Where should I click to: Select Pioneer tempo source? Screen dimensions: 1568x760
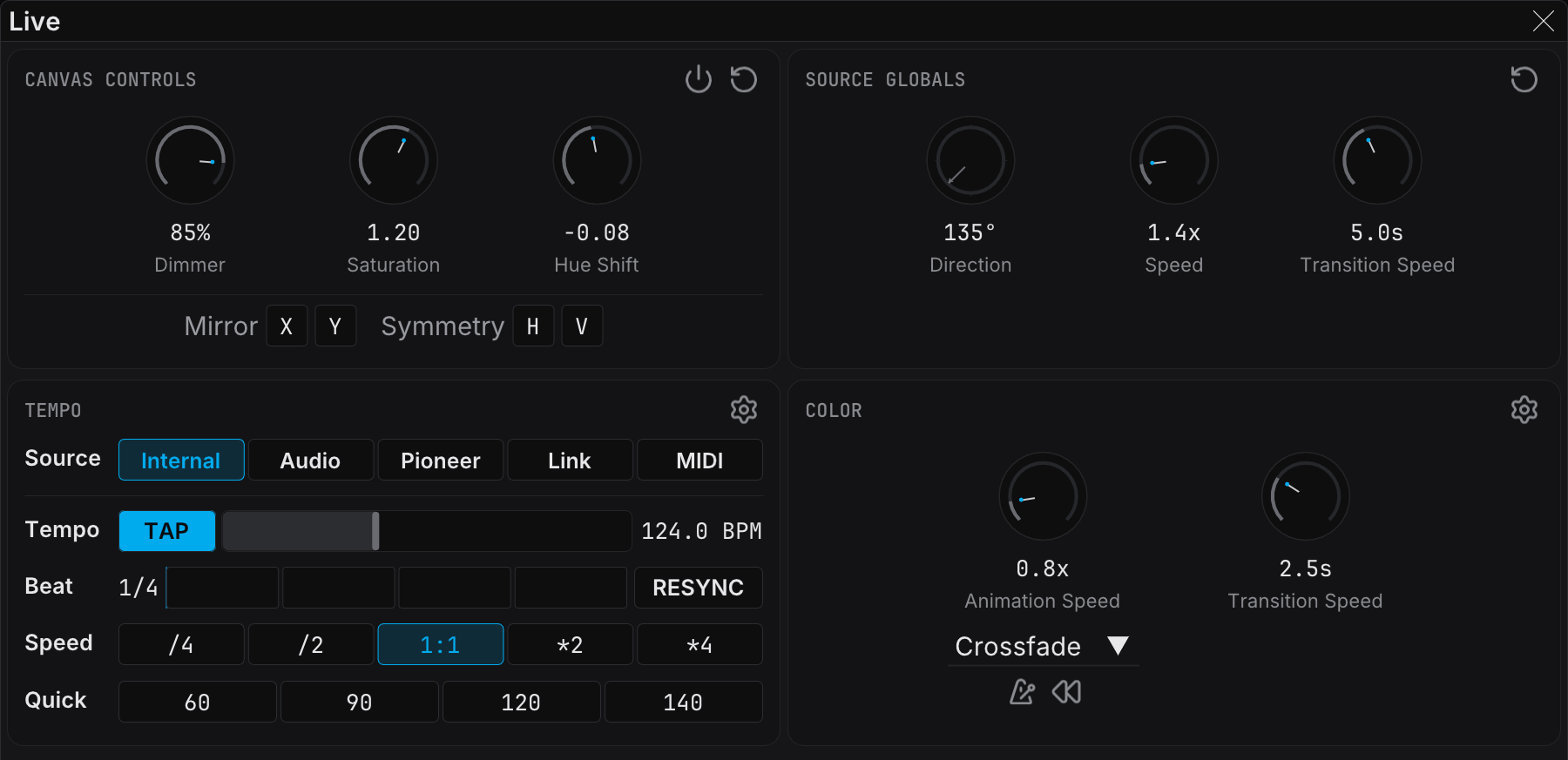[x=441, y=460]
